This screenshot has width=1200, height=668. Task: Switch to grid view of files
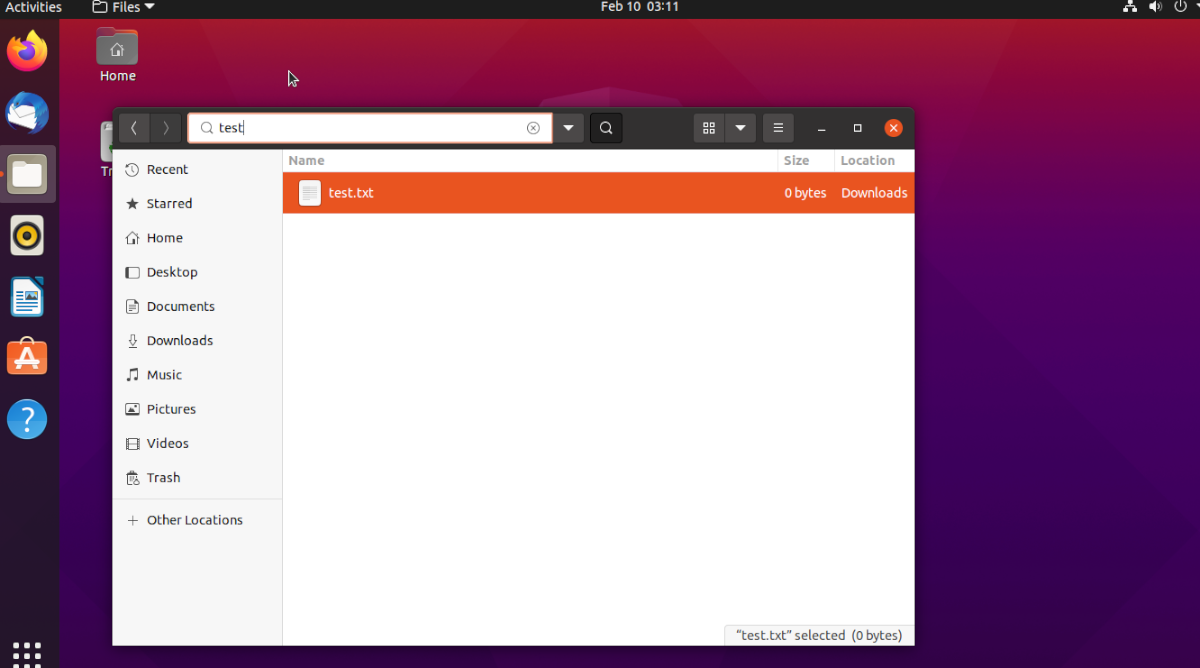(x=709, y=128)
